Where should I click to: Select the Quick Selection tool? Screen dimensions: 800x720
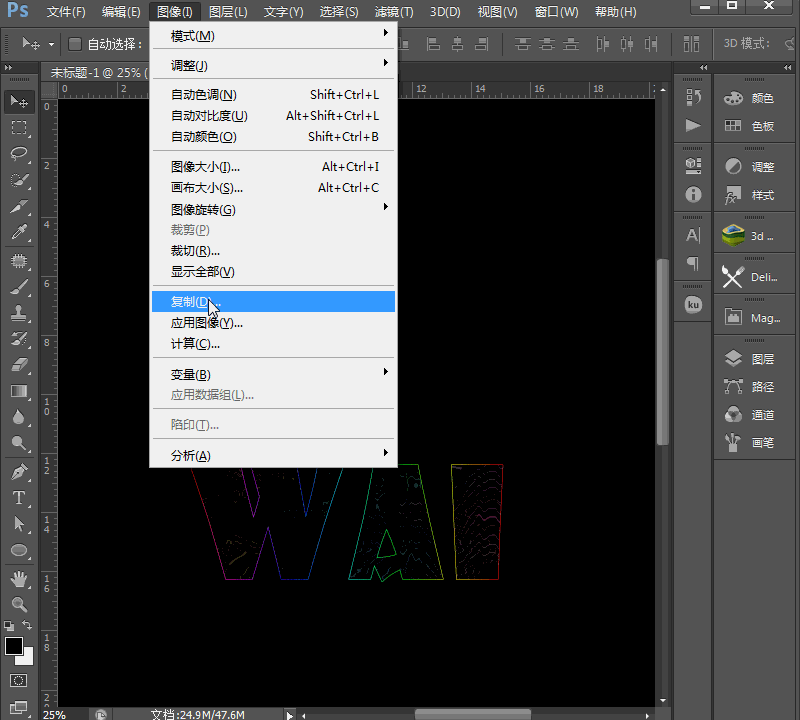(19, 180)
